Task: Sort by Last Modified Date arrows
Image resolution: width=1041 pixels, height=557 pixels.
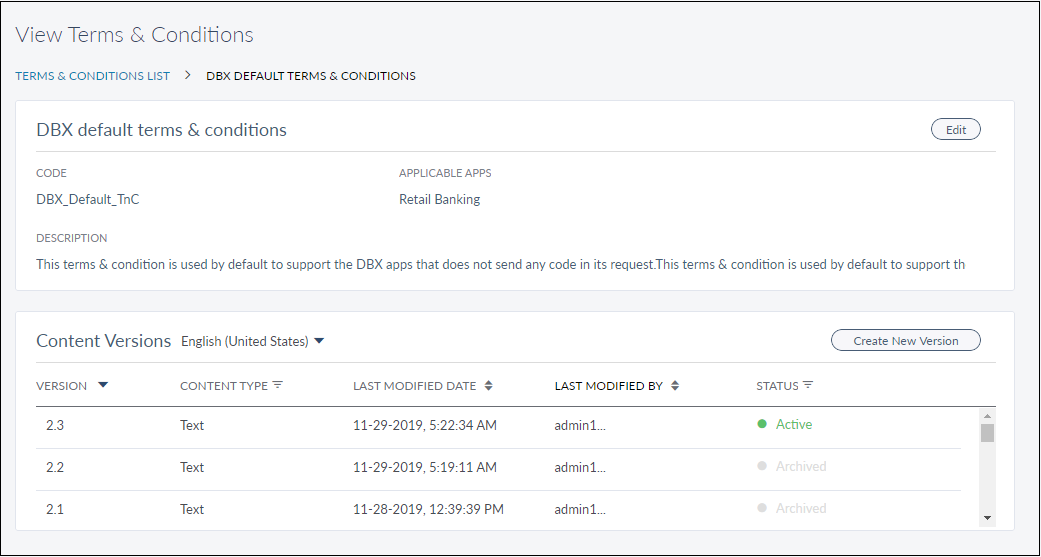Action: click(488, 386)
